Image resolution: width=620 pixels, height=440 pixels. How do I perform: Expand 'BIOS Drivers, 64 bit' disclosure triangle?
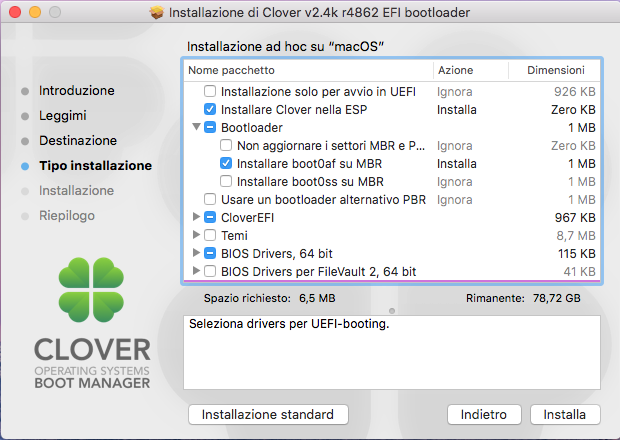pyautogui.click(x=196, y=253)
